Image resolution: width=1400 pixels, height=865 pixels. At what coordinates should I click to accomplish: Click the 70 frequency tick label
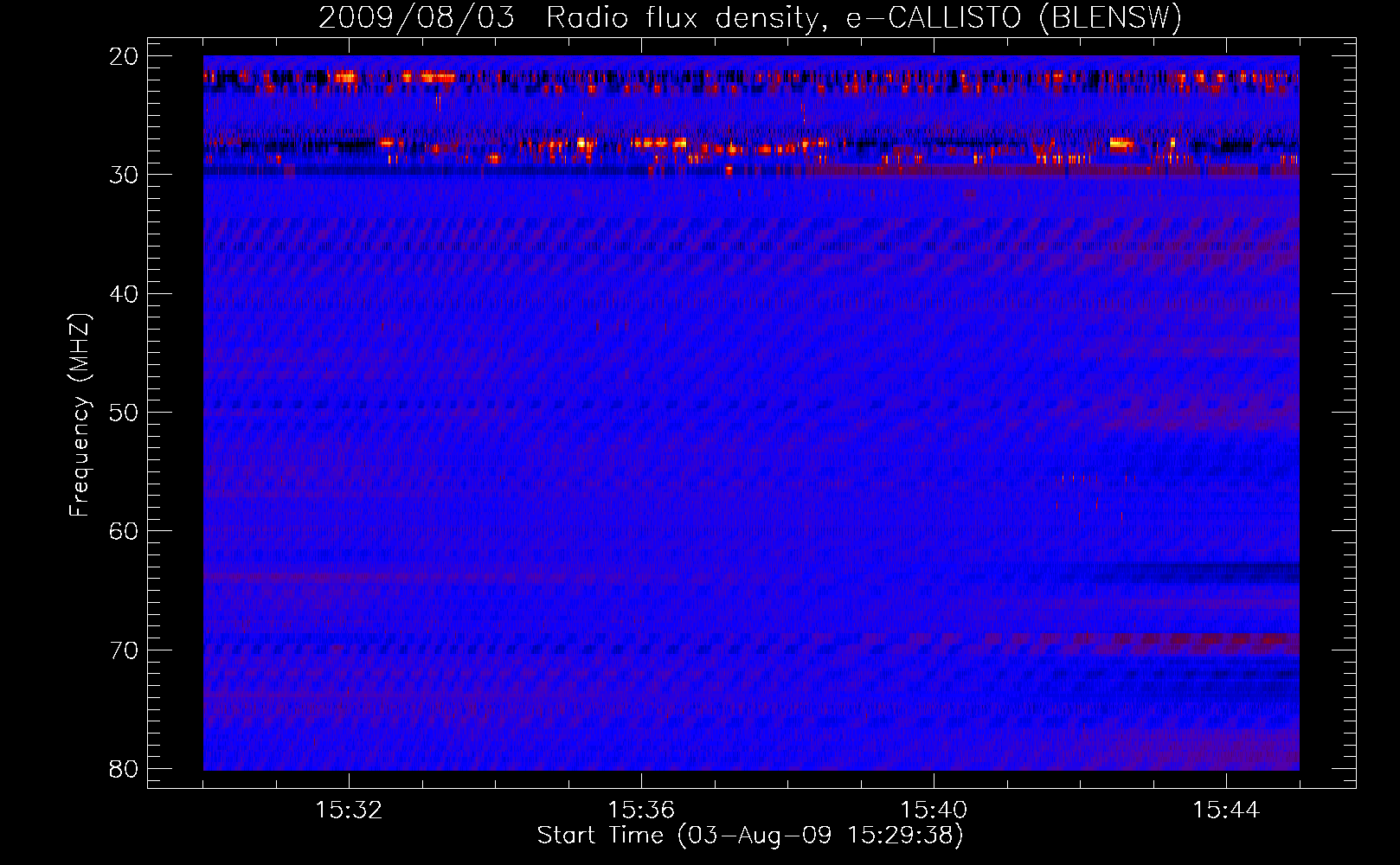pos(125,650)
